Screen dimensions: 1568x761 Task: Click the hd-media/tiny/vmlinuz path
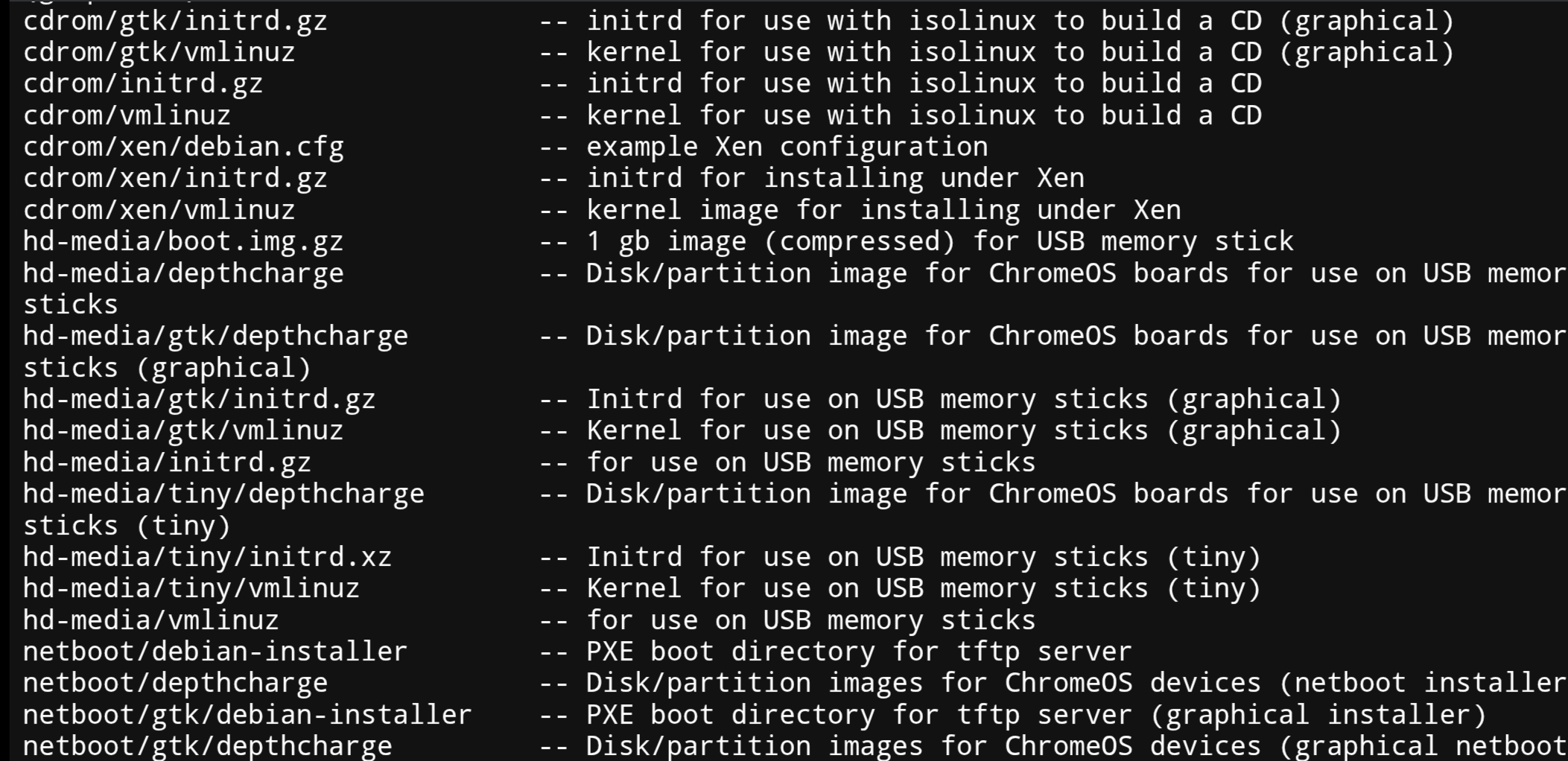[191, 588]
